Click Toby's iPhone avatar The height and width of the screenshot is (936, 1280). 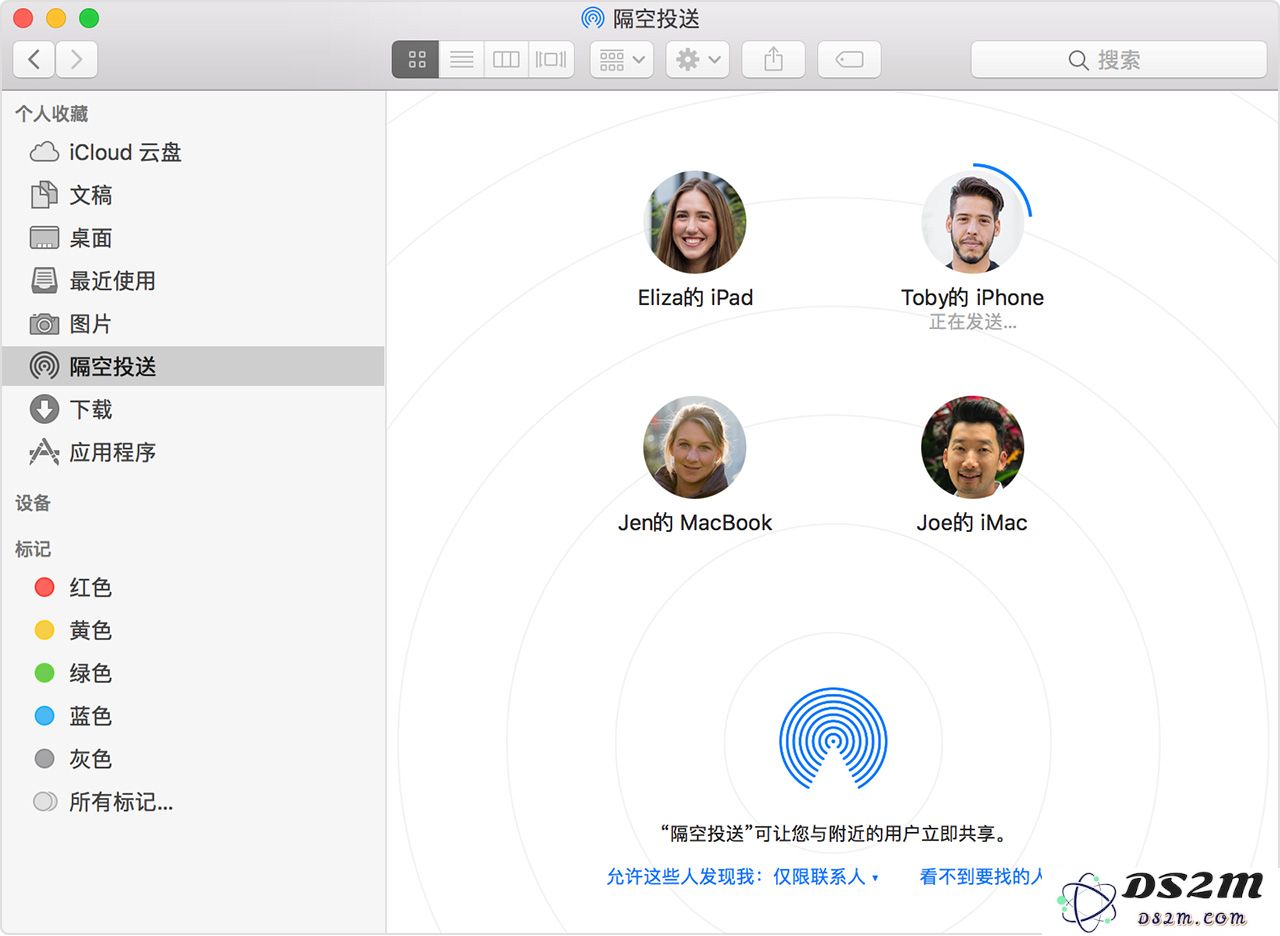(972, 222)
